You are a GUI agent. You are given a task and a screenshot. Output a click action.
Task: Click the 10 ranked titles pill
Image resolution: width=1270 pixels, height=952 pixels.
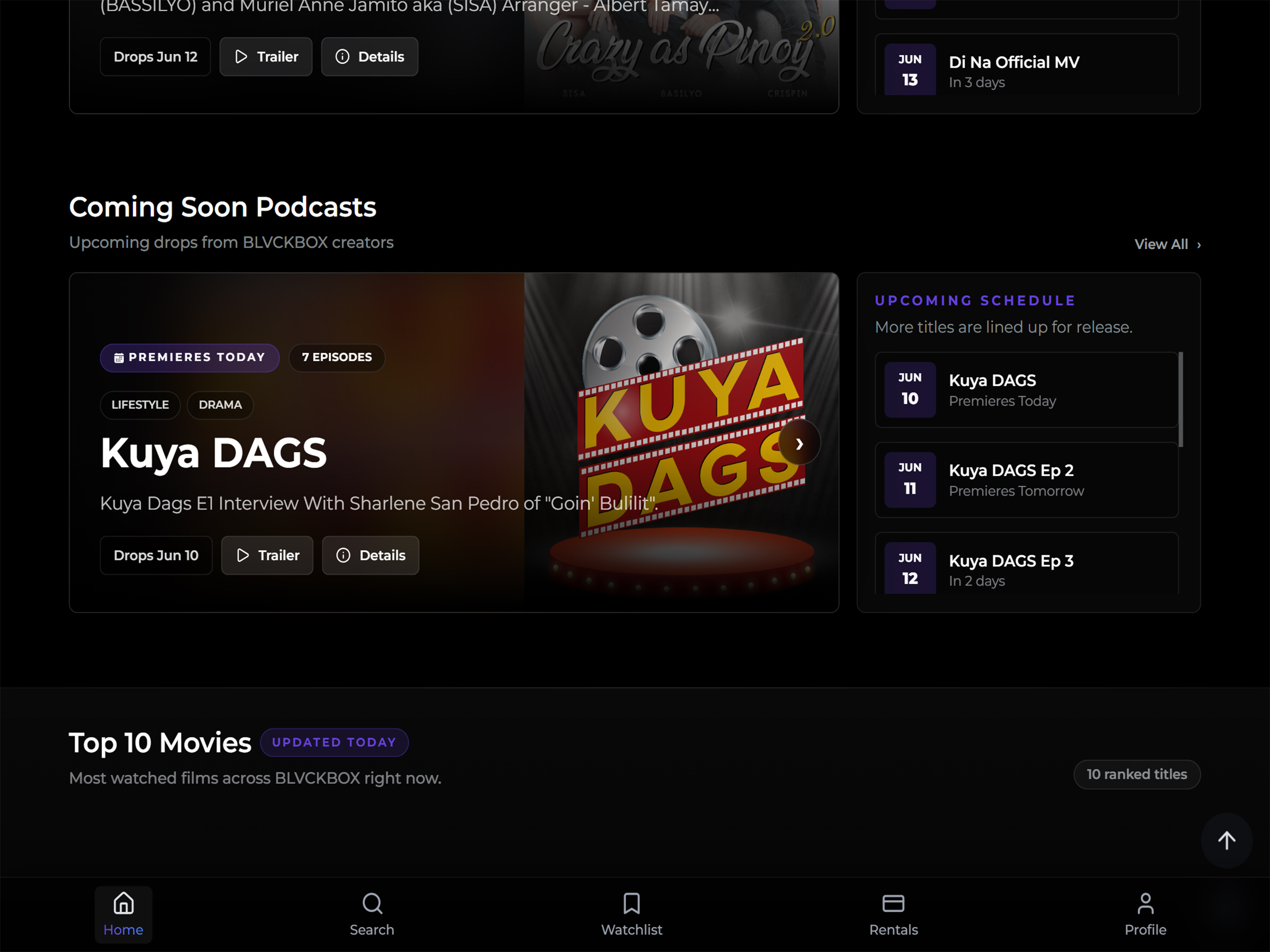tap(1137, 774)
